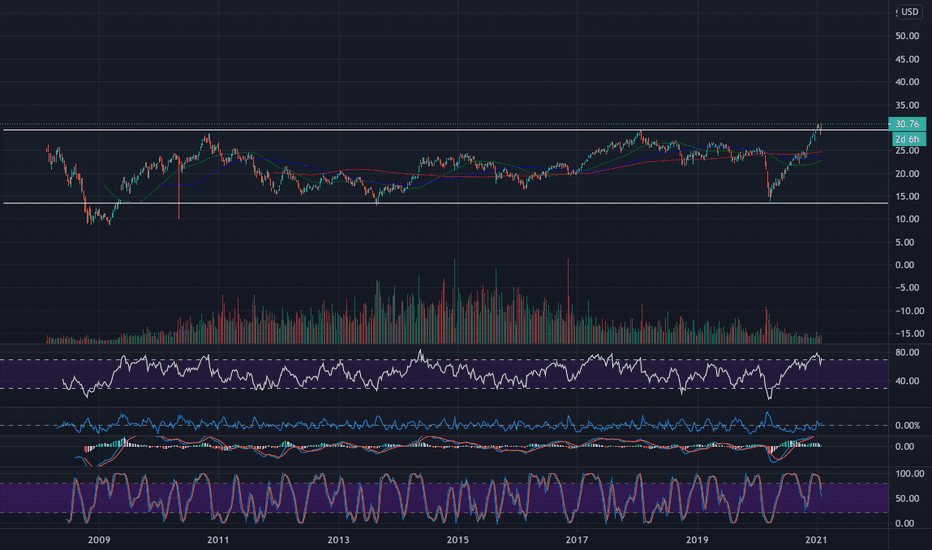The height and width of the screenshot is (550, 932).
Task: Click the 10.00 price axis label
Action: (907, 219)
